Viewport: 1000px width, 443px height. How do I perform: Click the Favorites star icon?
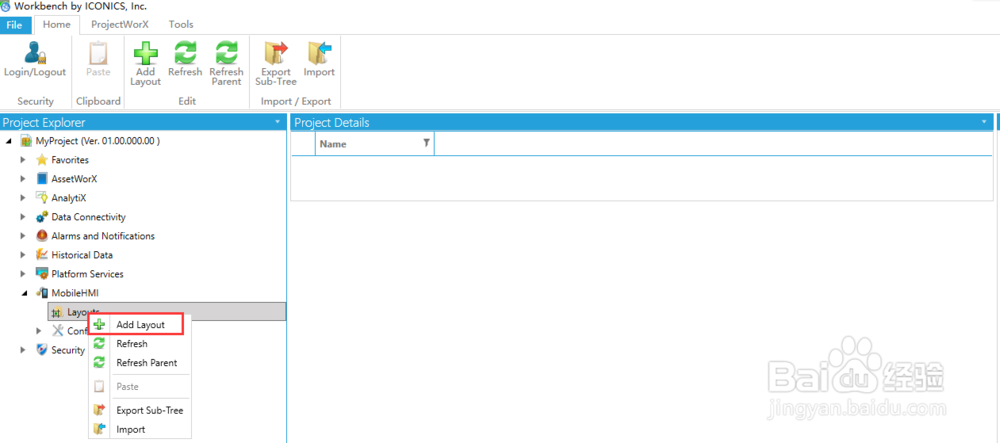coord(42,160)
